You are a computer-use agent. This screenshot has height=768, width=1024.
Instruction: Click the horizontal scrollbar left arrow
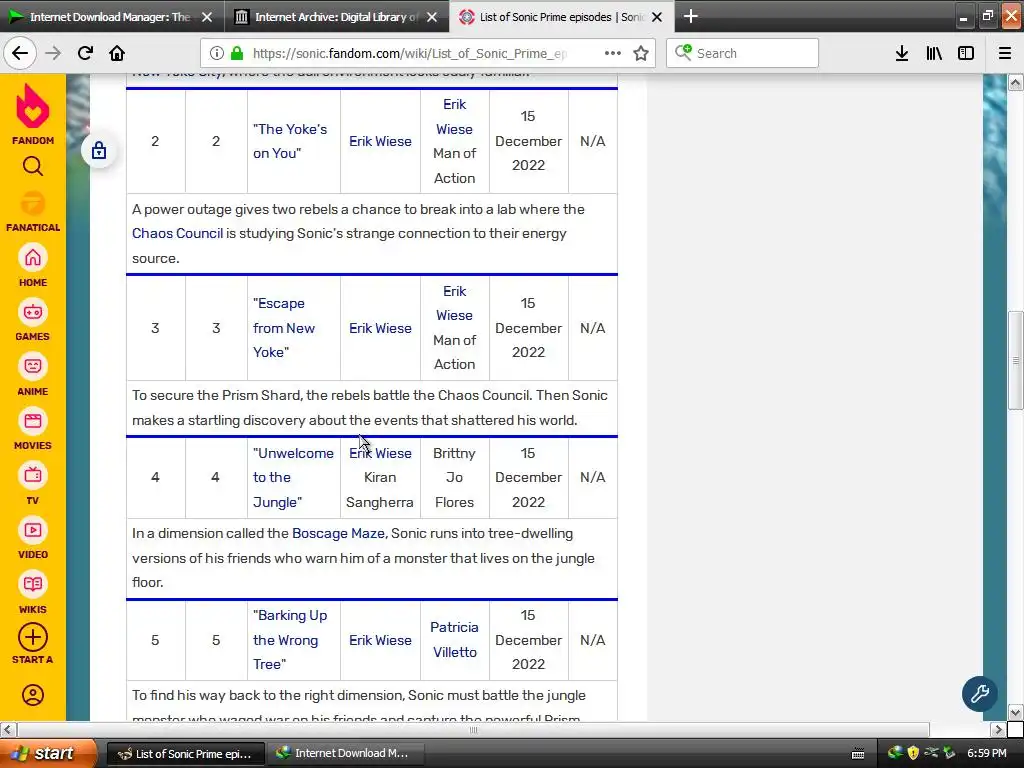7,729
